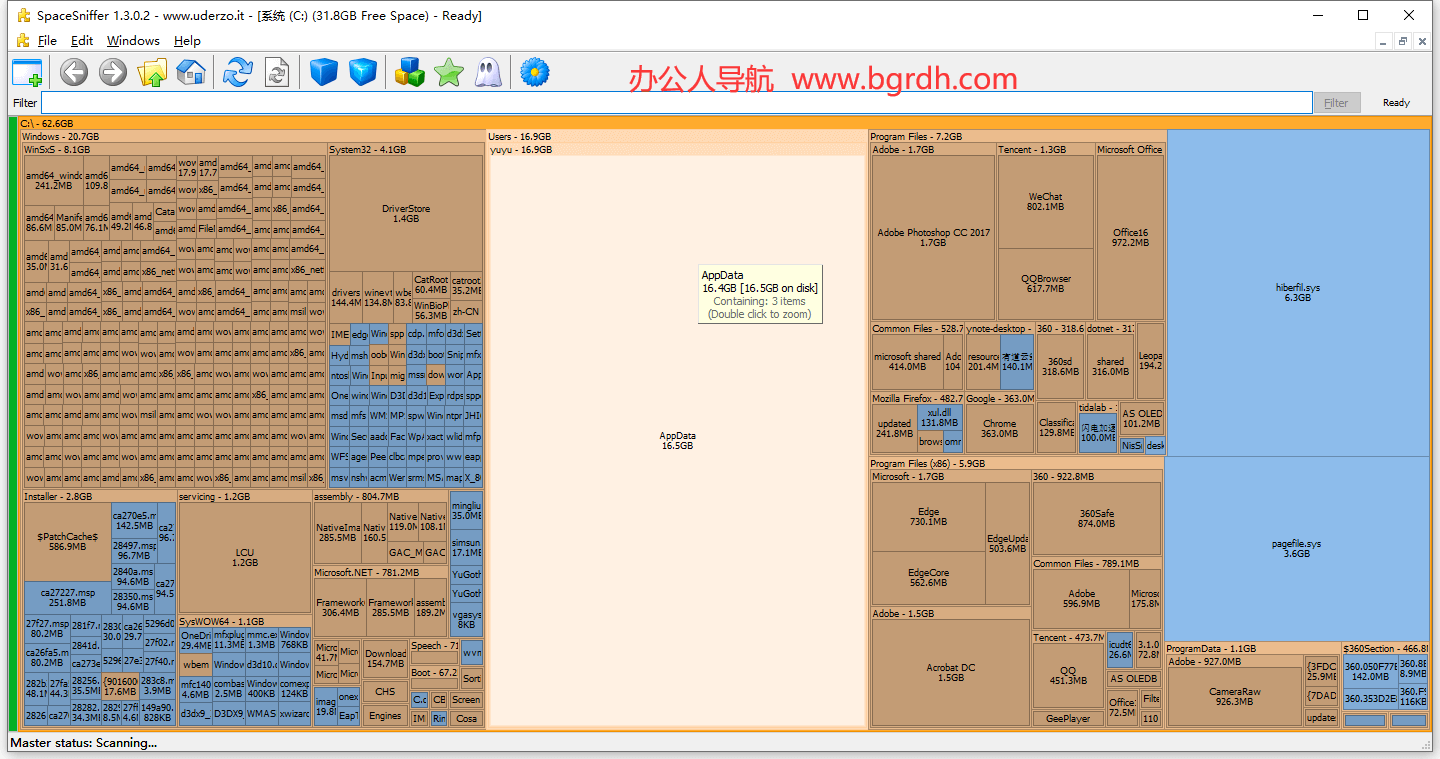Screen dimensions: 1440x759
Task: Open the Help menu
Action: 187,41
